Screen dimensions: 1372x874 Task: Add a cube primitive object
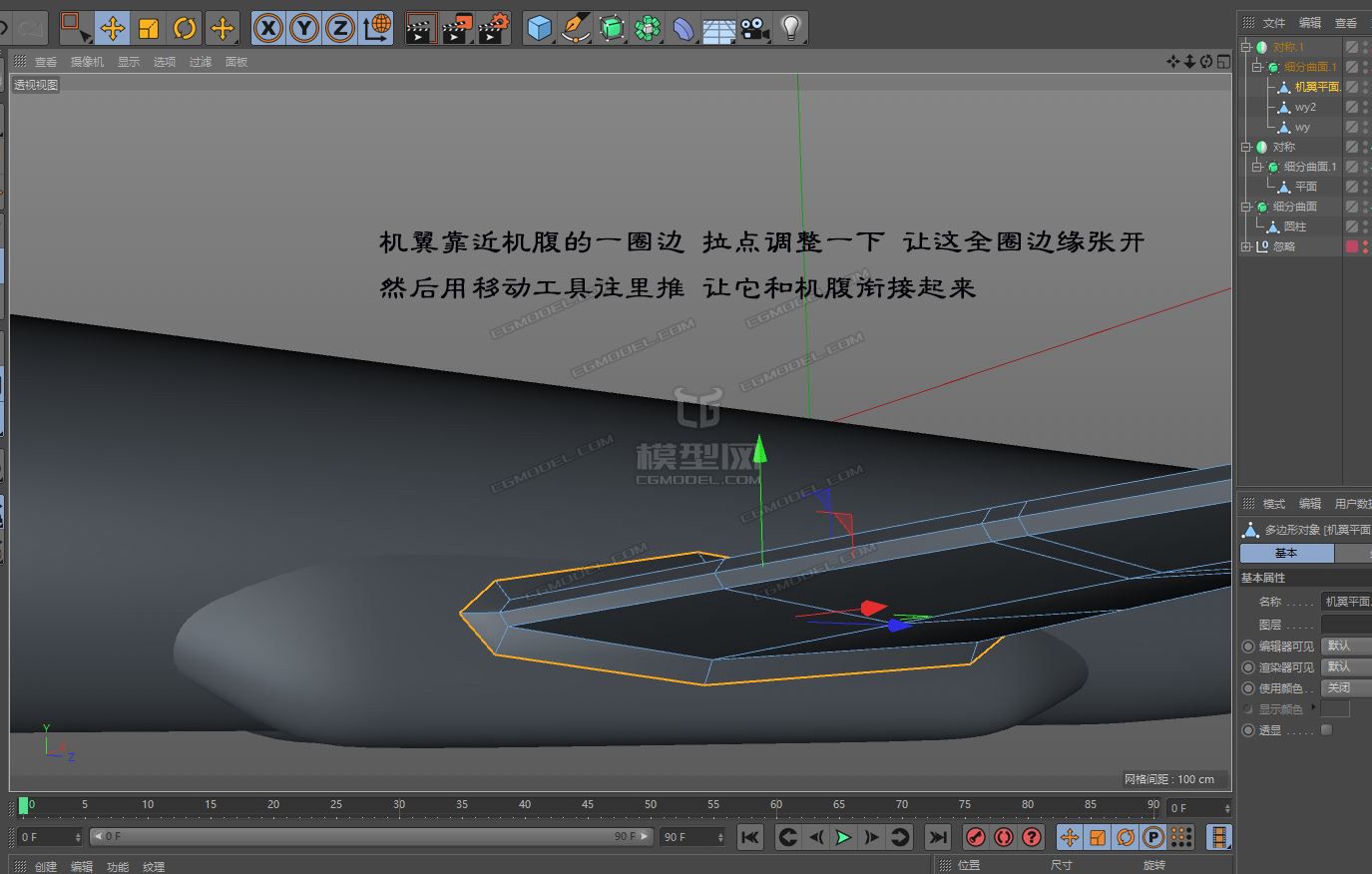pos(540,28)
